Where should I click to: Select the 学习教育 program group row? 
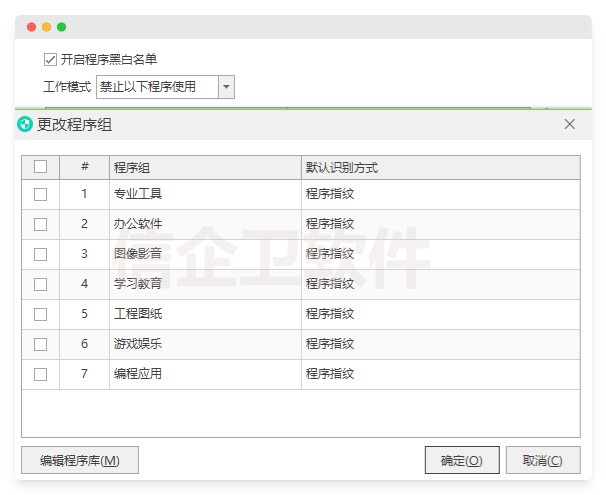pos(138,284)
